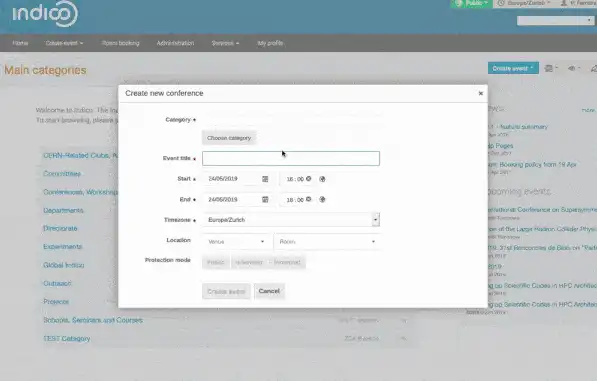Open the calendar view icon beside Create event
Screen dimensions: 597x381
[551, 69]
